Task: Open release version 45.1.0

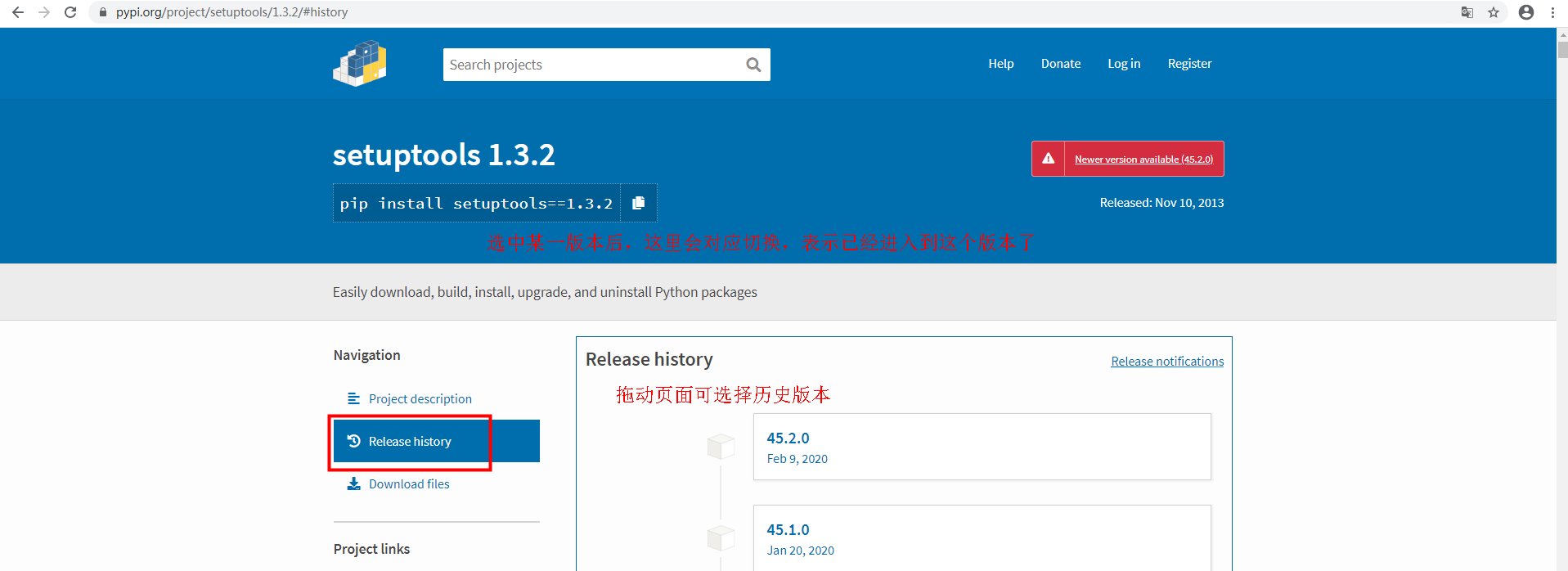Action: point(982,537)
